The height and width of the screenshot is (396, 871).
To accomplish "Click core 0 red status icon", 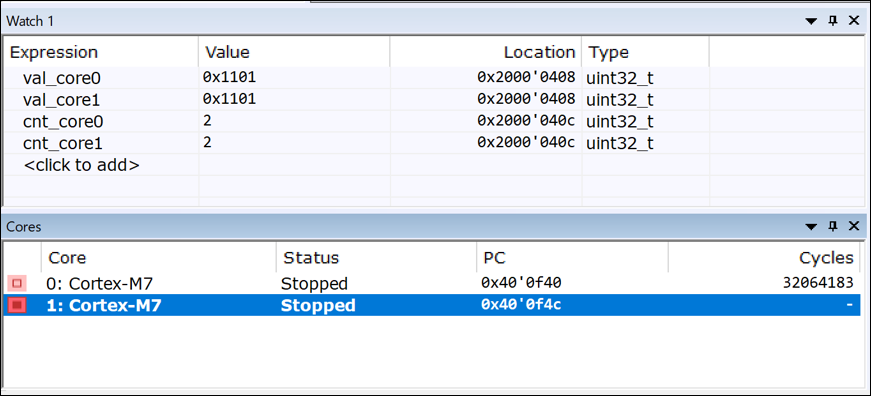I will coord(17,283).
